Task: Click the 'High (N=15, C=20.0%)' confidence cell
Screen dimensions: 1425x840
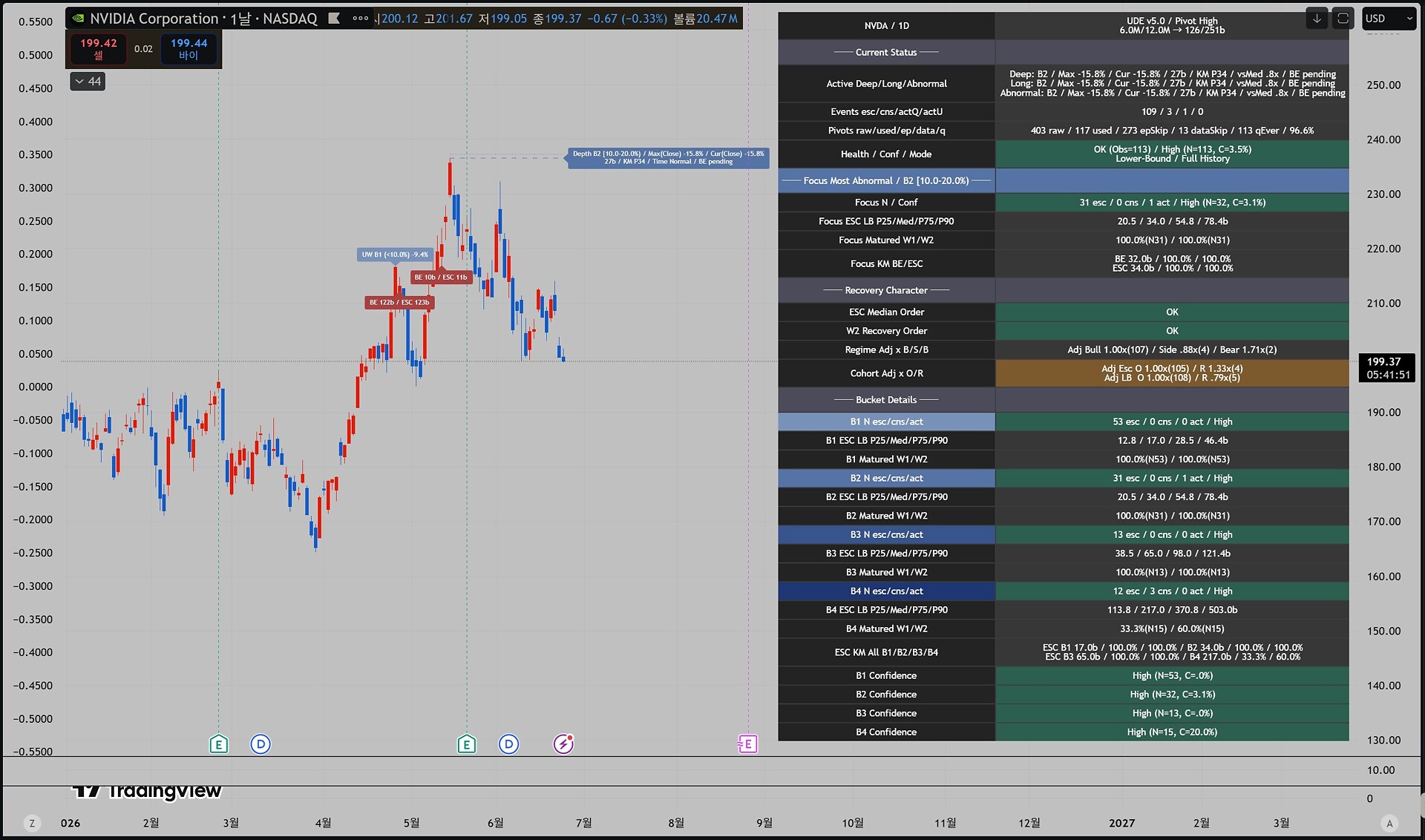Action: [1172, 732]
